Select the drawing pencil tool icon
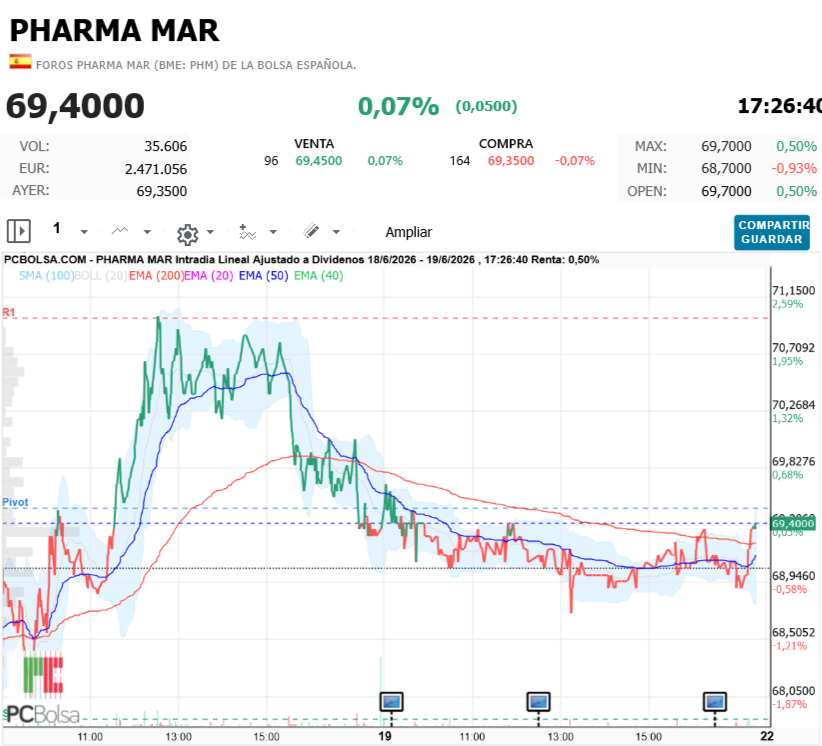The height and width of the screenshot is (746, 822). coord(311,231)
